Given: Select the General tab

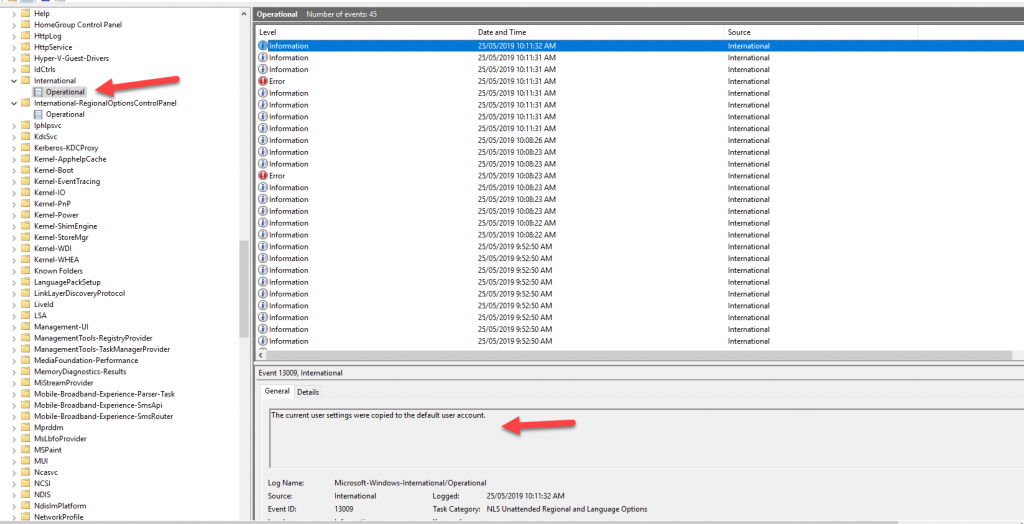Looking at the screenshot, I should click(276, 392).
